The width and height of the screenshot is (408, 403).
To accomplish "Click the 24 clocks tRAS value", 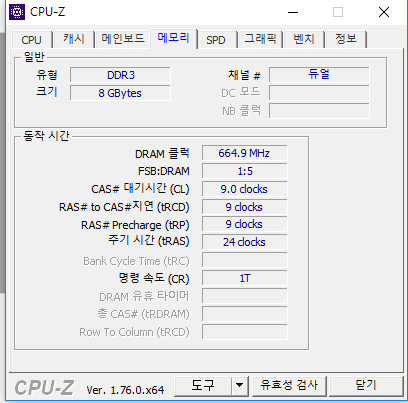I will point(244,242).
